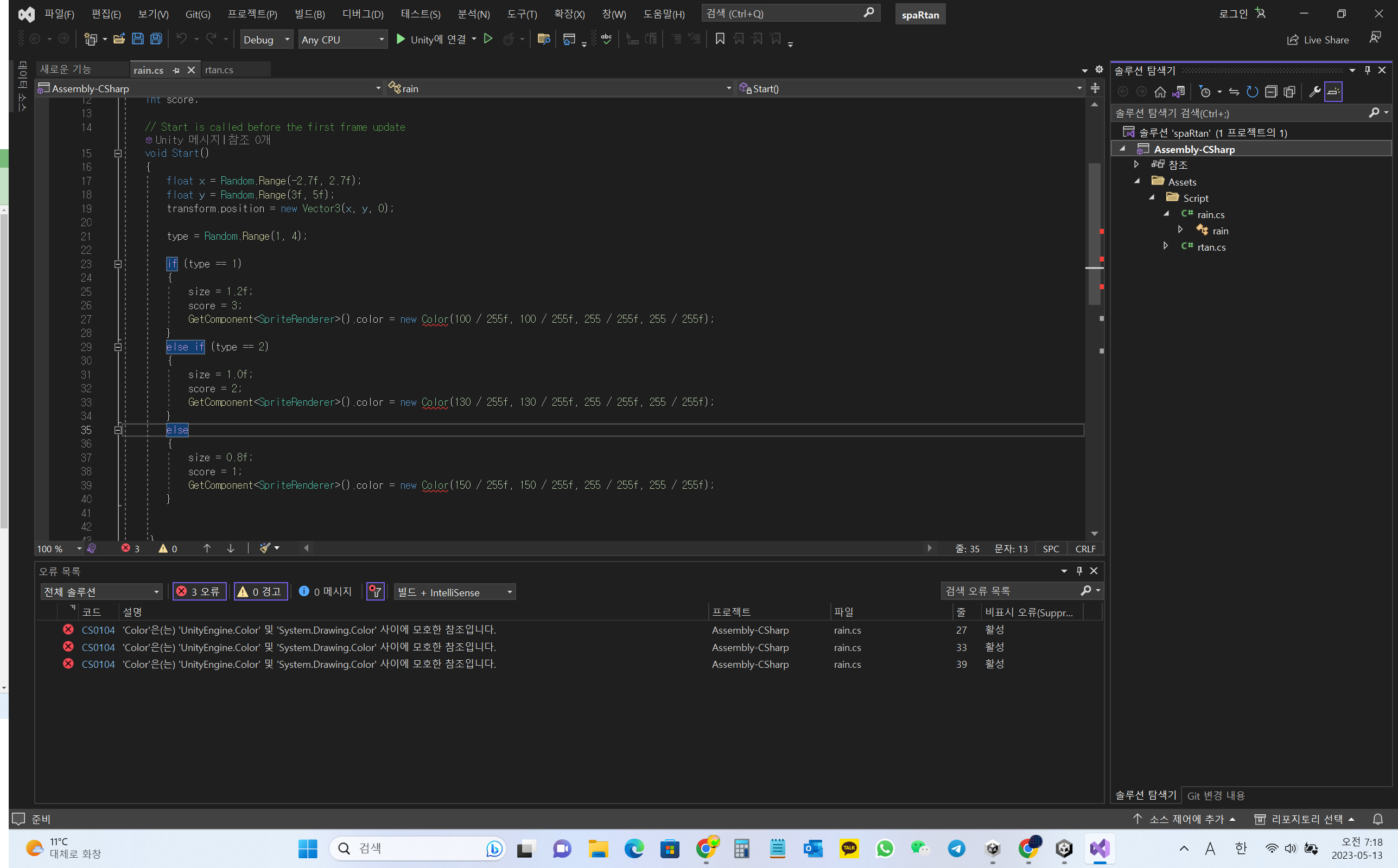This screenshot has height=868, width=1398.
Task: Open the notifications bell in the status bar
Action: click(x=1378, y=819)
